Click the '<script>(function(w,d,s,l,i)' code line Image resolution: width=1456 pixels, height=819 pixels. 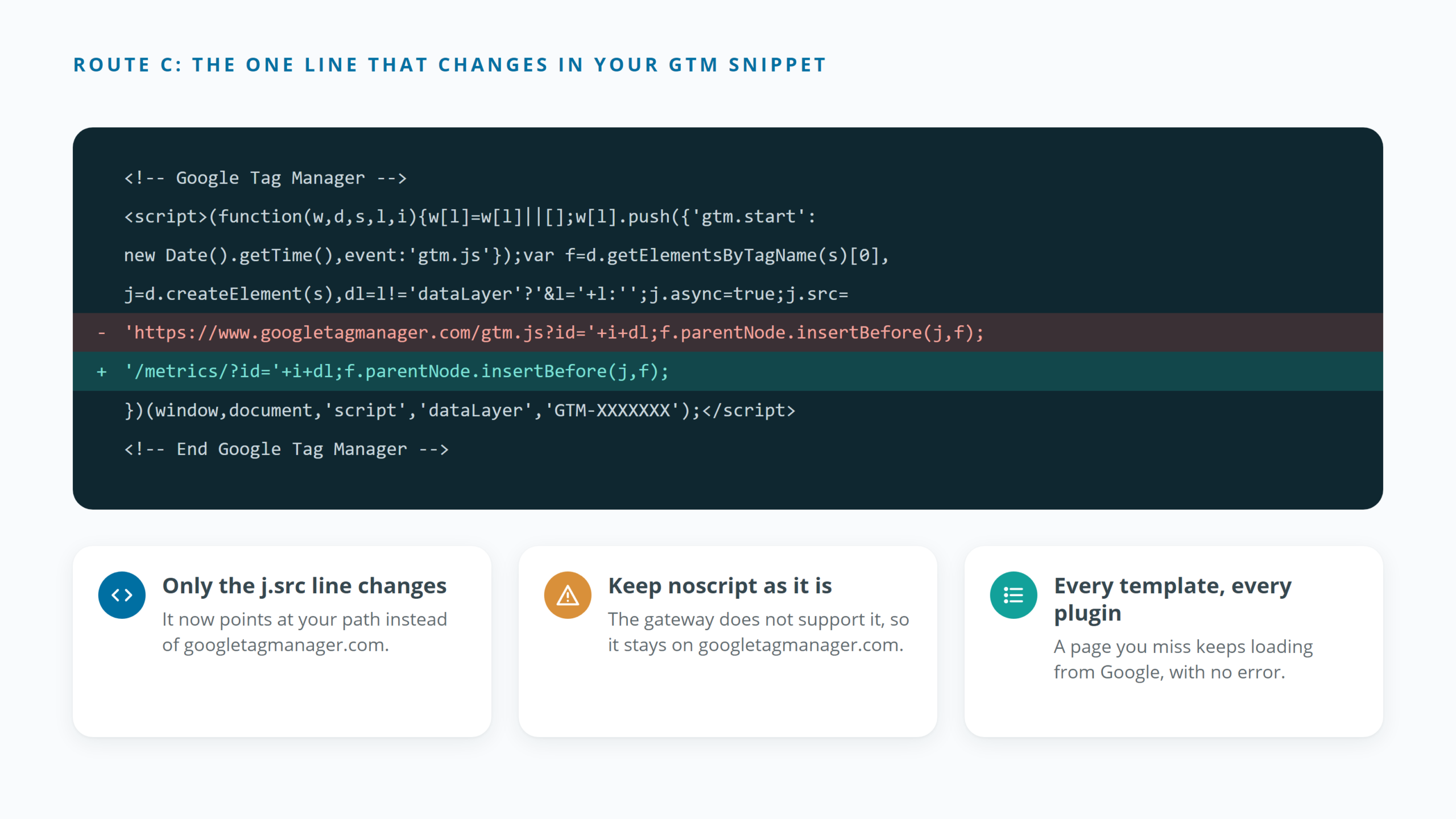[x=470, y=217]
